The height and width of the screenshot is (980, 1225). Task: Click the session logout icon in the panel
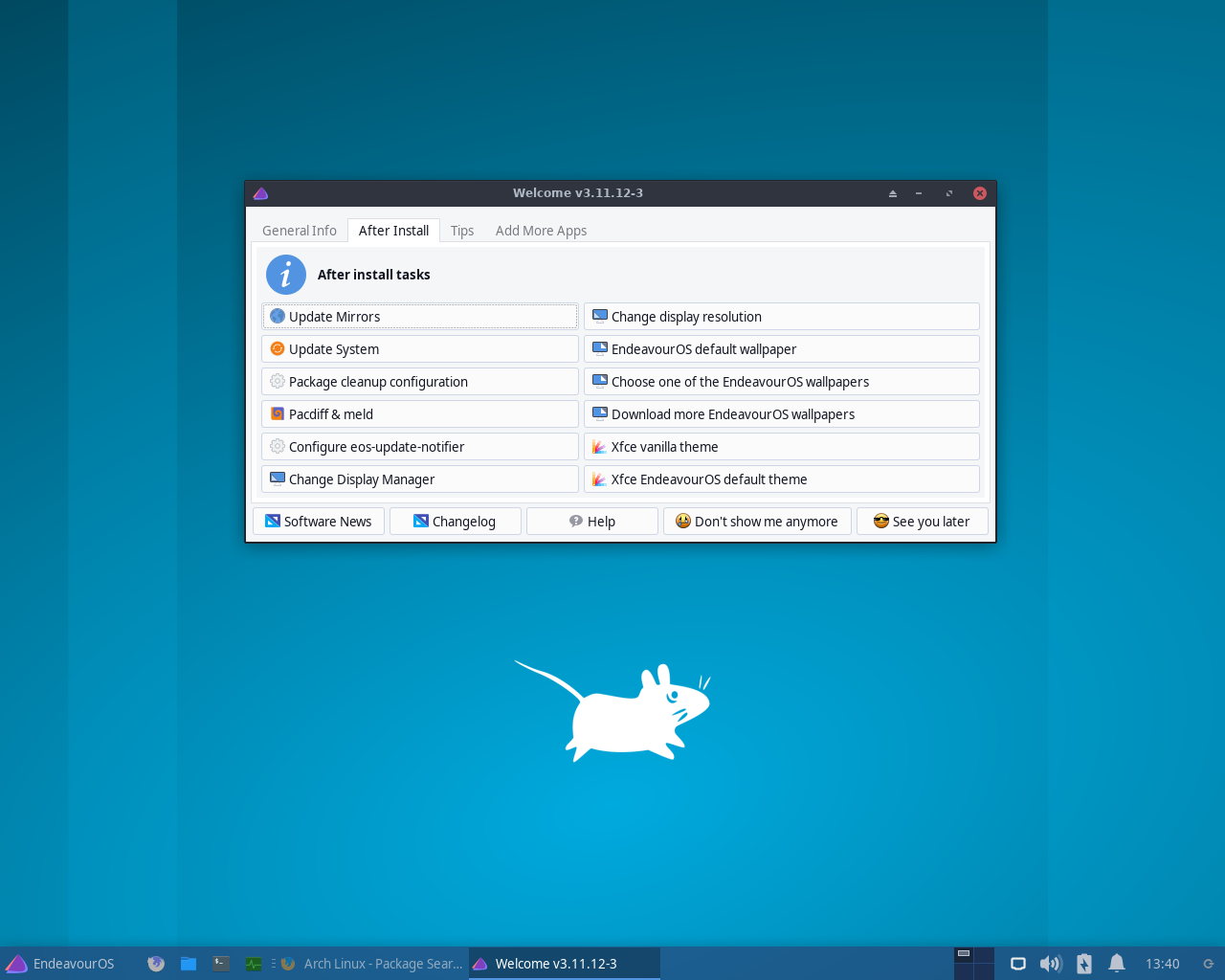(1208, 964)
